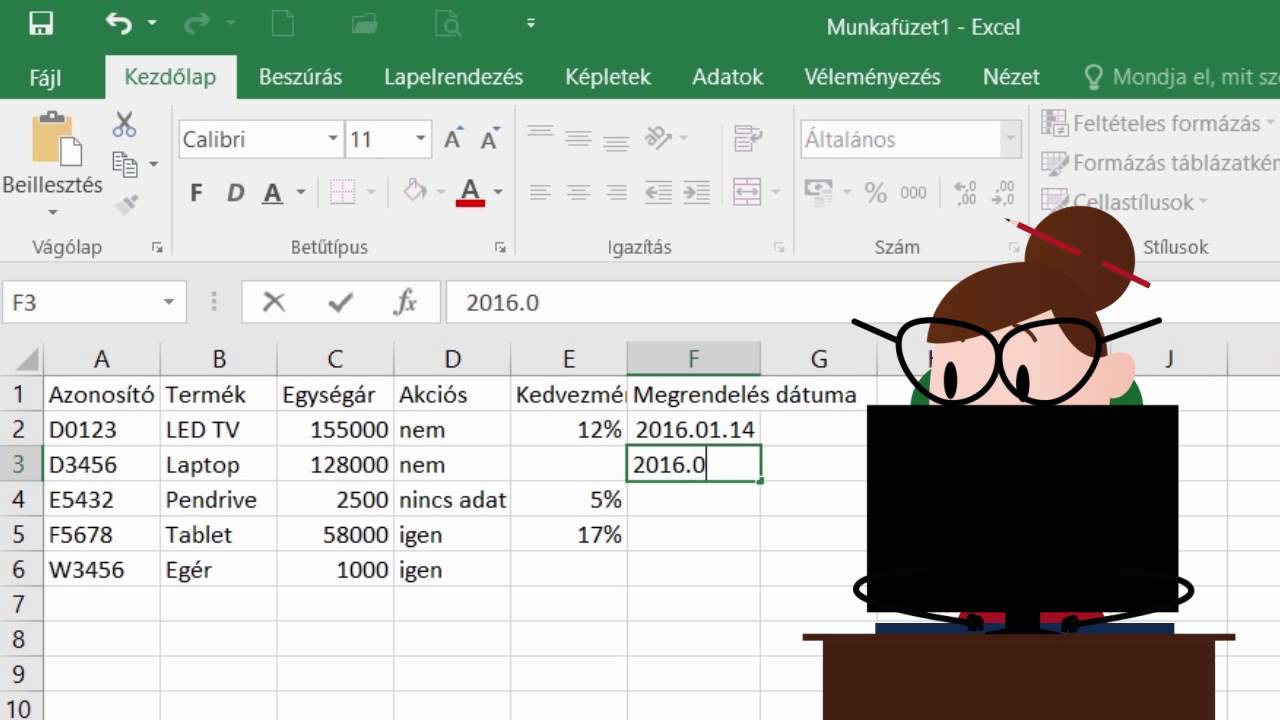1280x720 pixels.
Task: Expand the Beillesztés paste options arrow
Action: pyautogui.click(x=53, y=212)
